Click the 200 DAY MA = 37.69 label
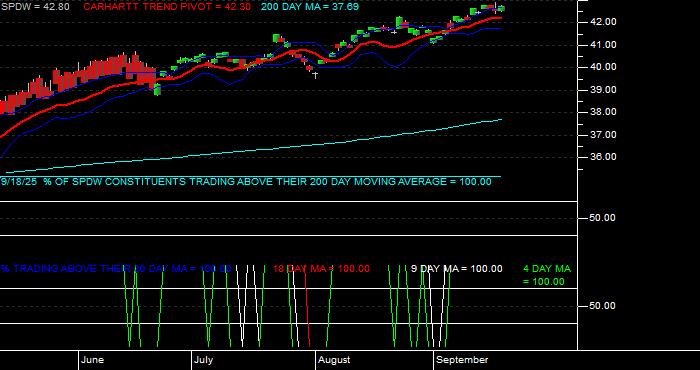 310,7
